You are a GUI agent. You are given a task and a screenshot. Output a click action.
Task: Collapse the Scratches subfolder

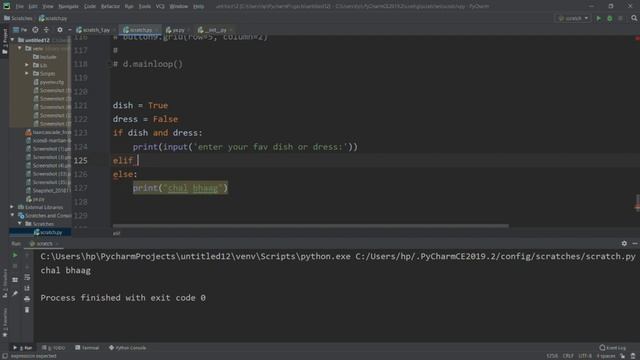pos(20,224)
